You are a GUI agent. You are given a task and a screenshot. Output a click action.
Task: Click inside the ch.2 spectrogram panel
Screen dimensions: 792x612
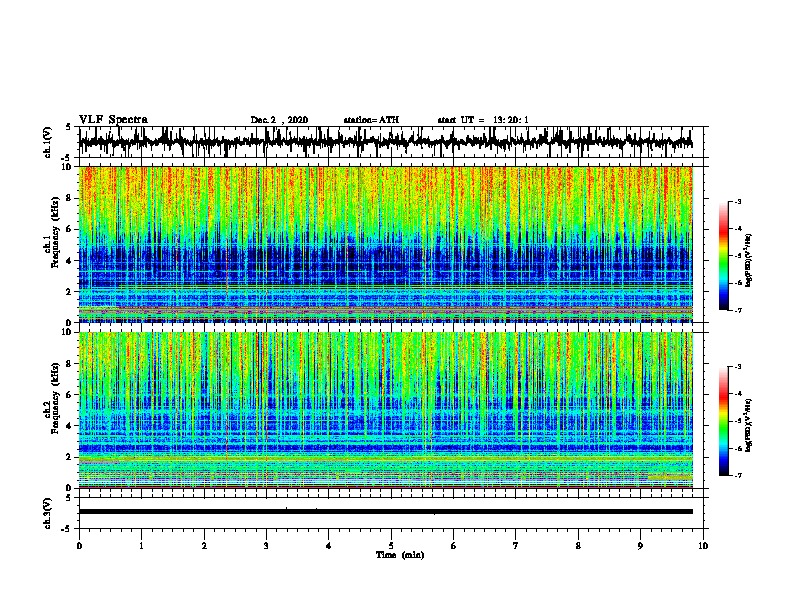tap(385, 410)
